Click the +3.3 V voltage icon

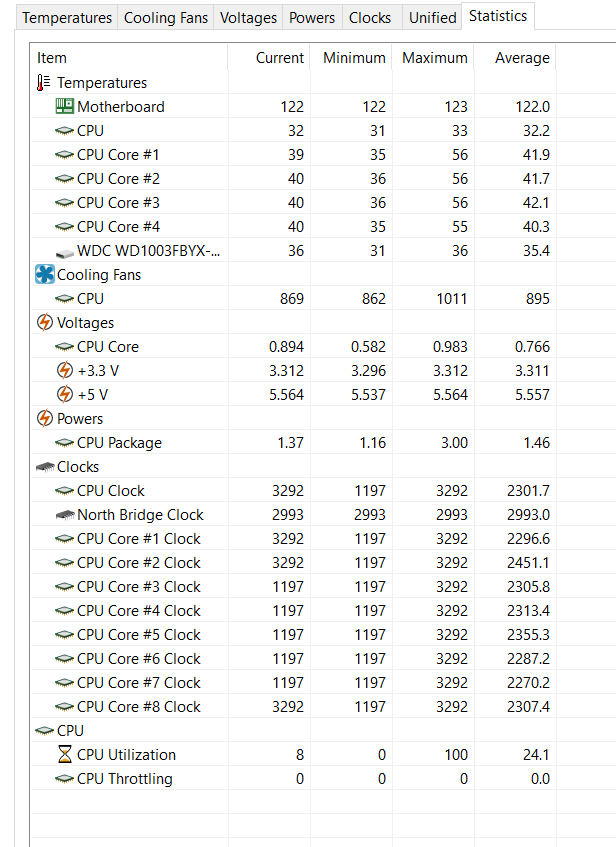click(64, 371)
